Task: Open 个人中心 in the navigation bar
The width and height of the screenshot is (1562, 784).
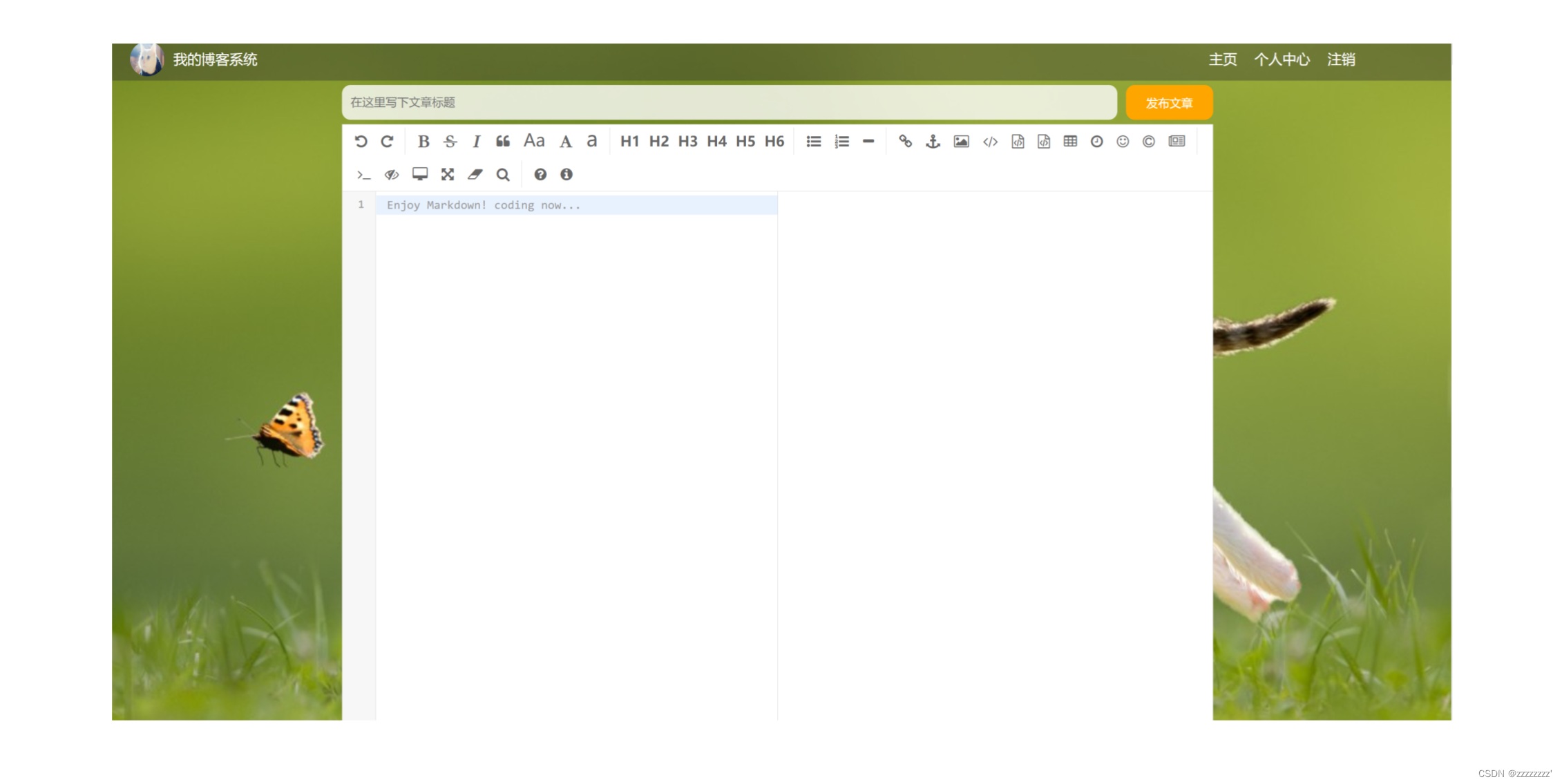Action: pos(1282,60)
